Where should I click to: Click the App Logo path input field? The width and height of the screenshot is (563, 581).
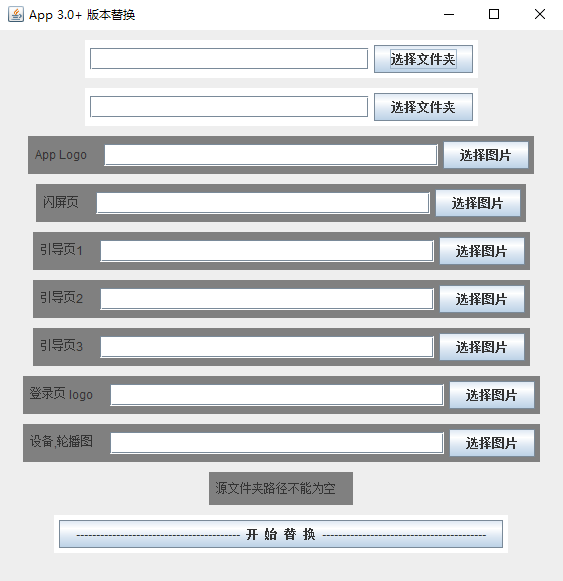click(271, 155)
